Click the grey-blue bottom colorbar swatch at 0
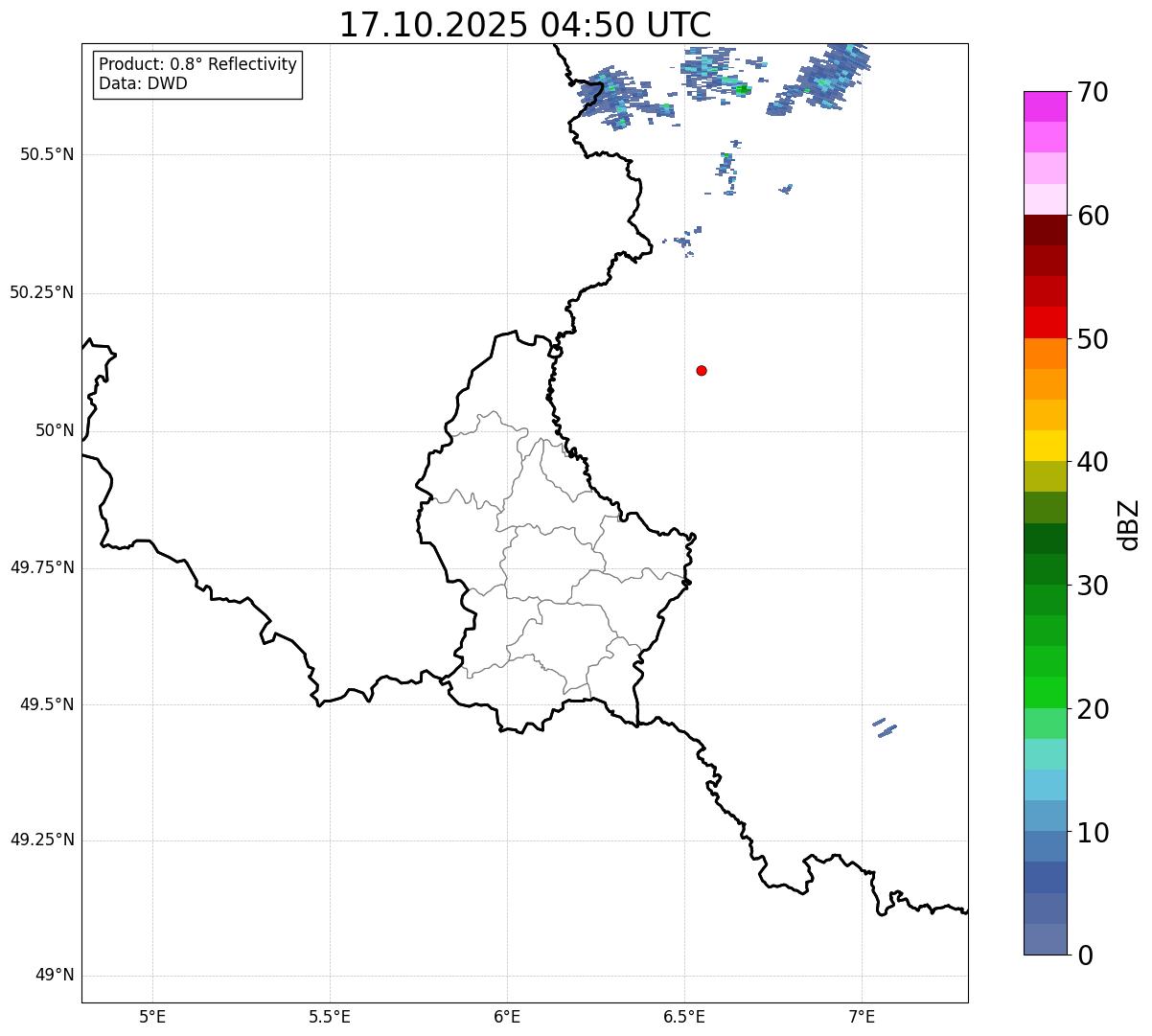This screenshot has height=1036, width=1152. pyautogui.click(x=1046, y=939)
